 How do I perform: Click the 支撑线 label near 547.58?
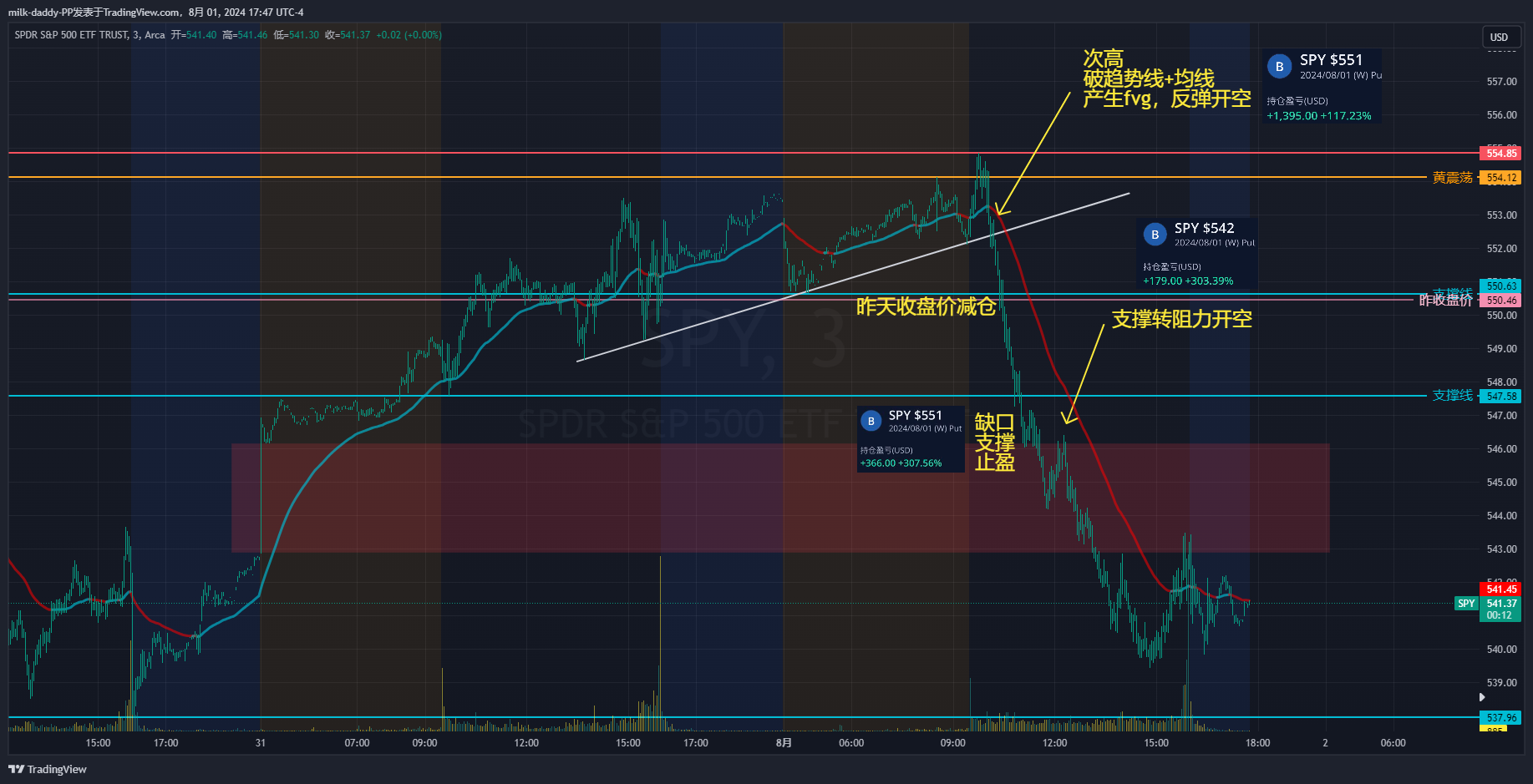pyautogui.click(x=1452, y=396)
